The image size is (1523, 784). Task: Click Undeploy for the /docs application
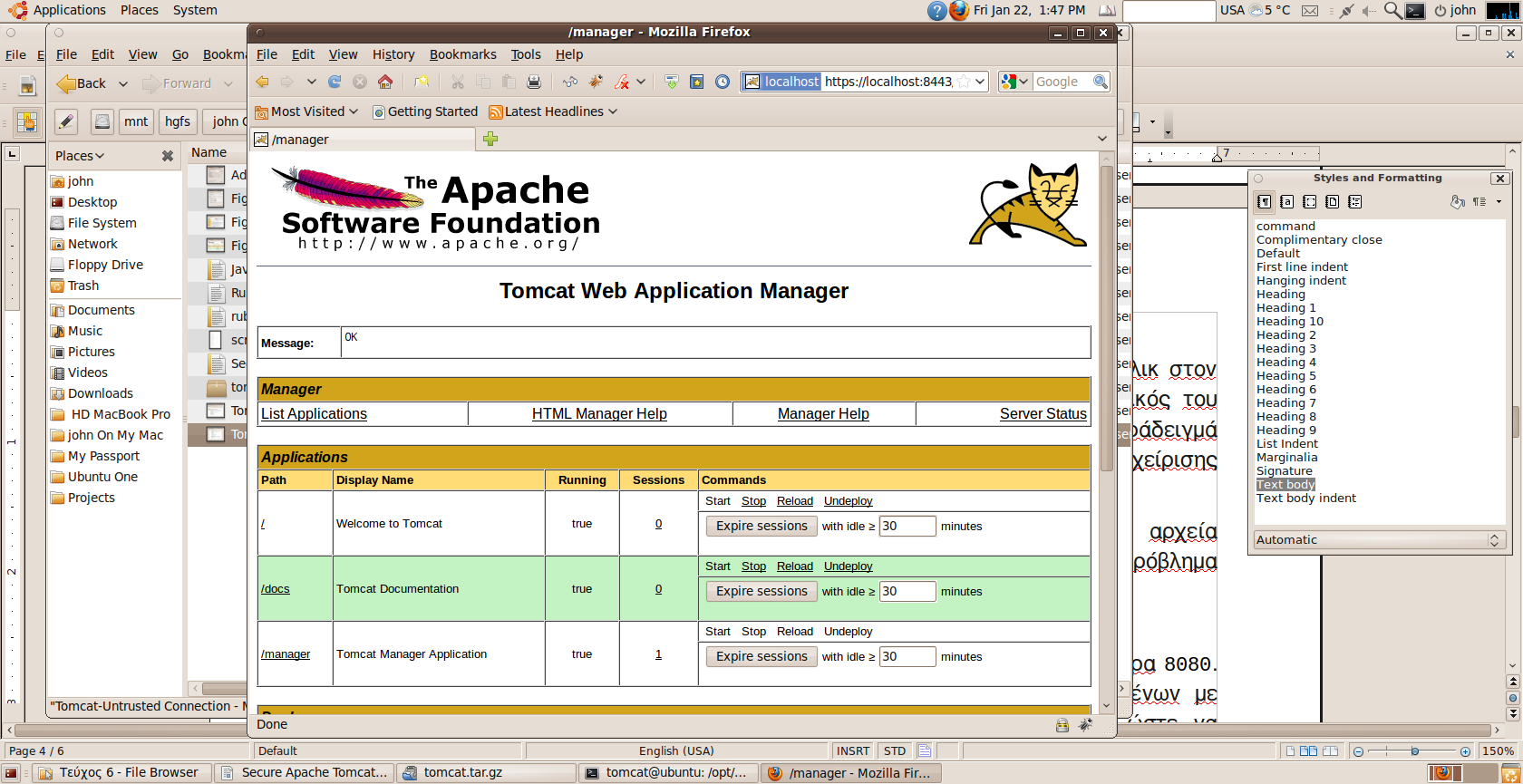click(x=848, y=566)
